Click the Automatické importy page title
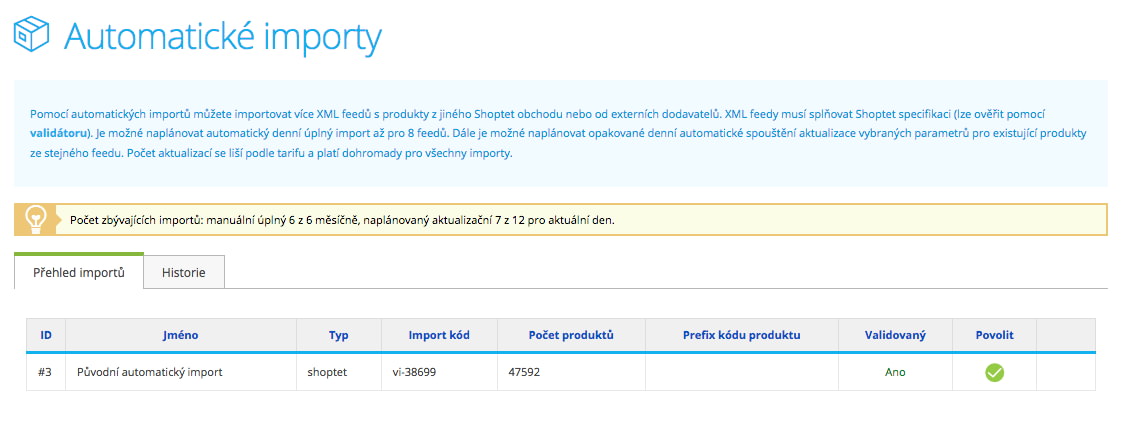The height and width of the screenshot is (421, 1123). pos(223,36)
